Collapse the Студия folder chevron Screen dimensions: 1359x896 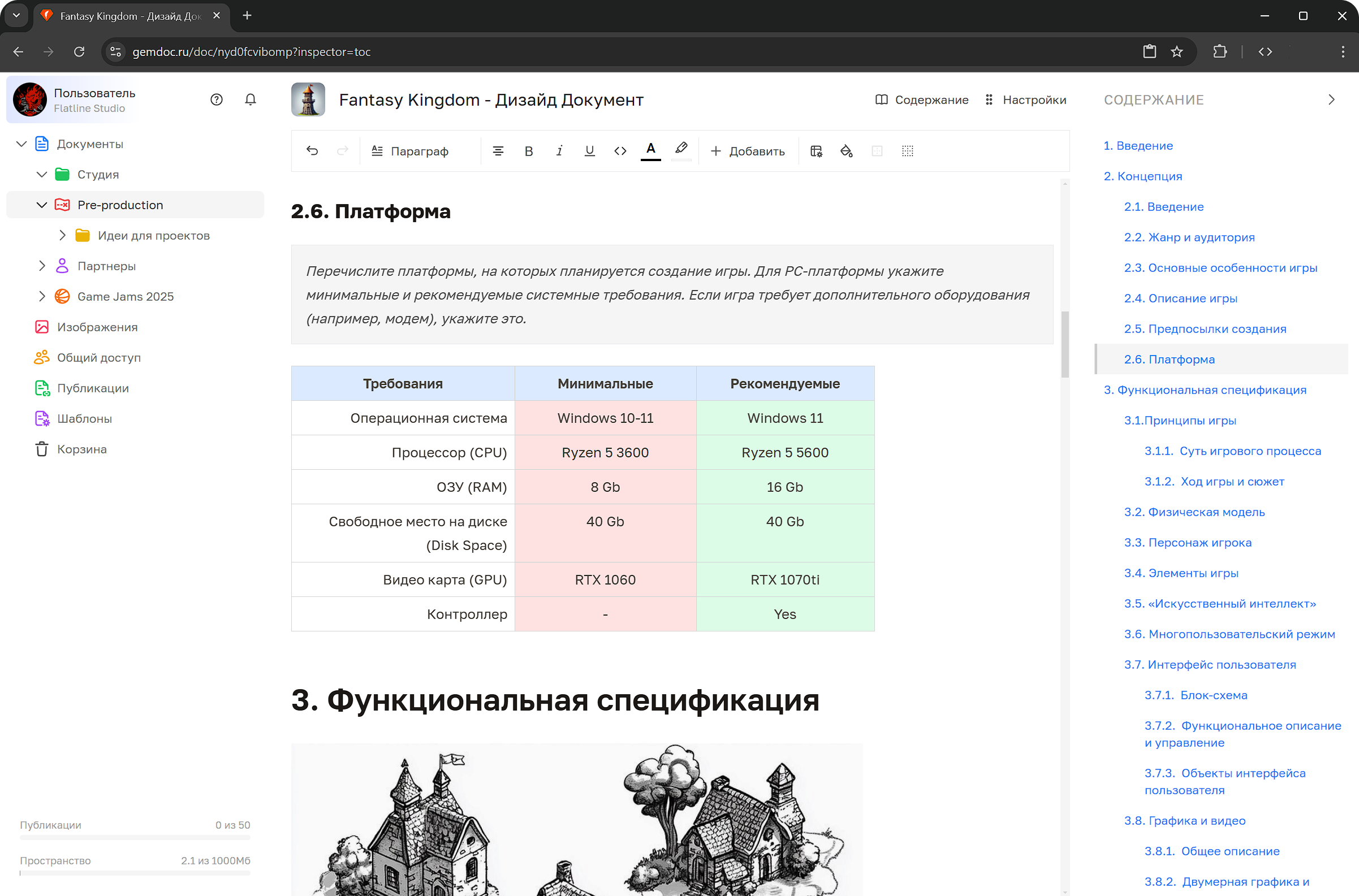coord(42,174)
